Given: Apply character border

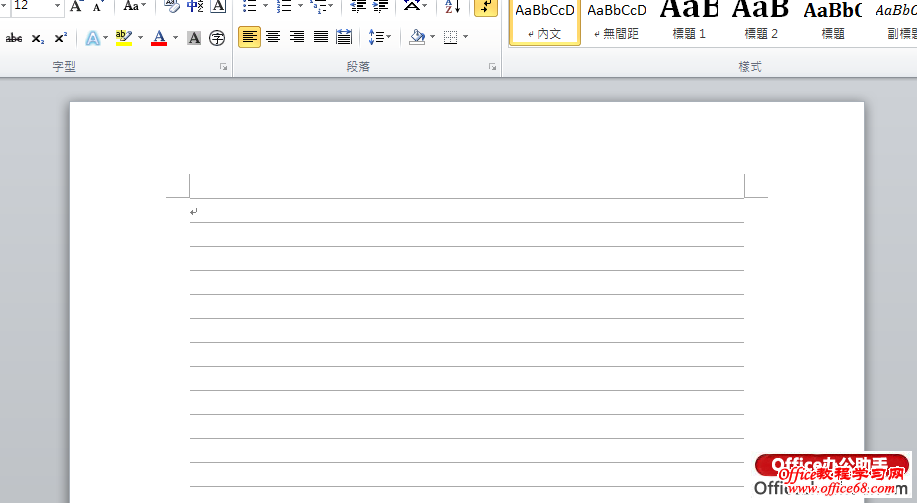Looking at the screenshot, I should (x=218, y=6).
